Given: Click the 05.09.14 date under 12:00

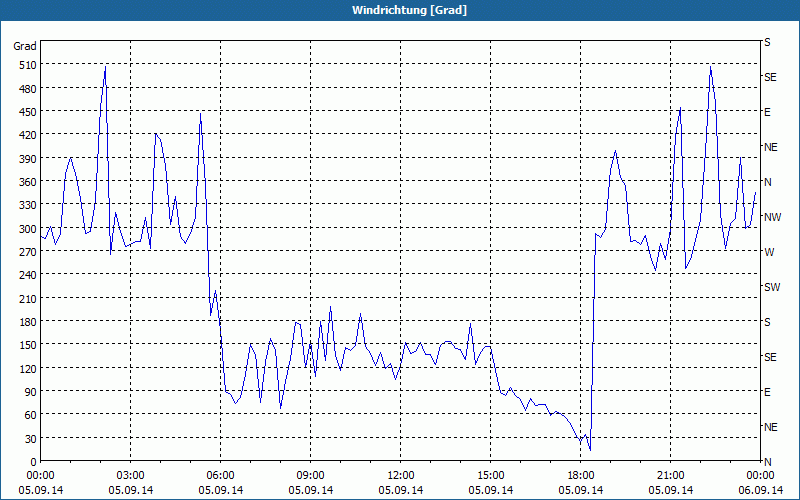Looking at the screenshot, I should (x=401, y=490).
